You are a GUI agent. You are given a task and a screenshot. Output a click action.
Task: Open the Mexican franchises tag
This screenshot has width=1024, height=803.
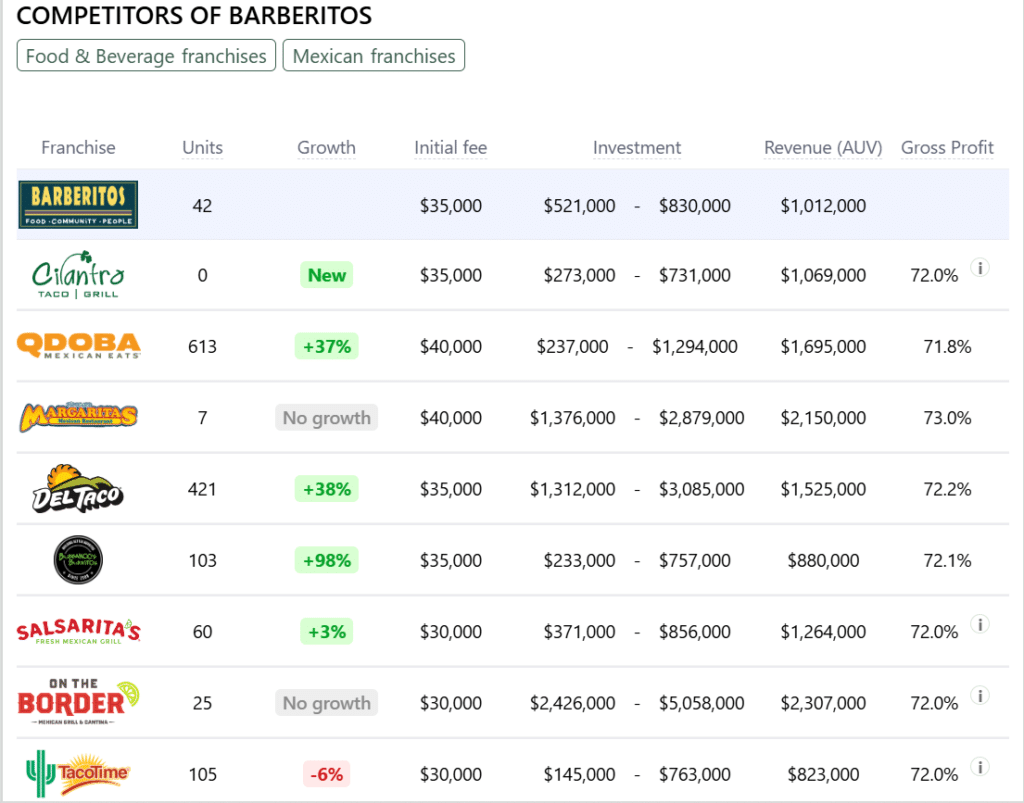(374, 55)
